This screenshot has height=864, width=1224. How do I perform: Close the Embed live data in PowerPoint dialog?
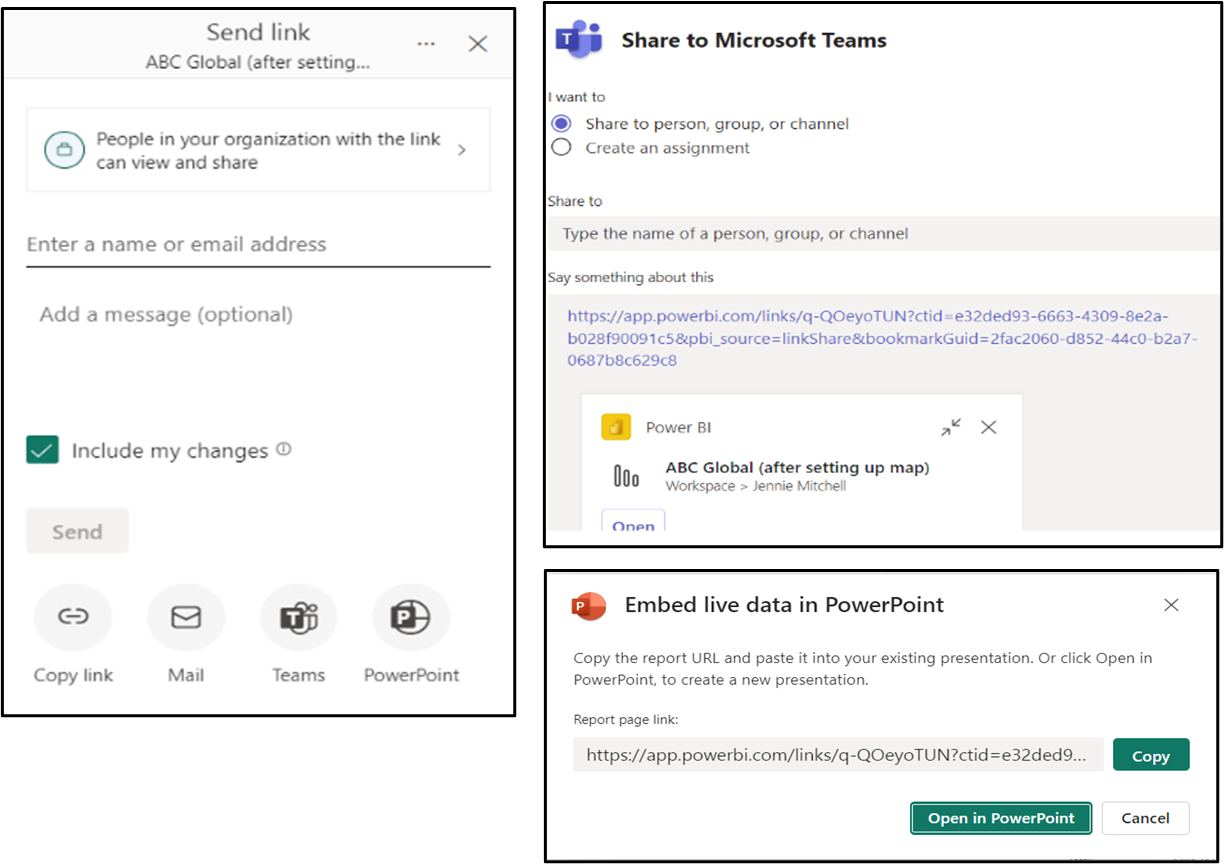click(x=1171, y=605)
